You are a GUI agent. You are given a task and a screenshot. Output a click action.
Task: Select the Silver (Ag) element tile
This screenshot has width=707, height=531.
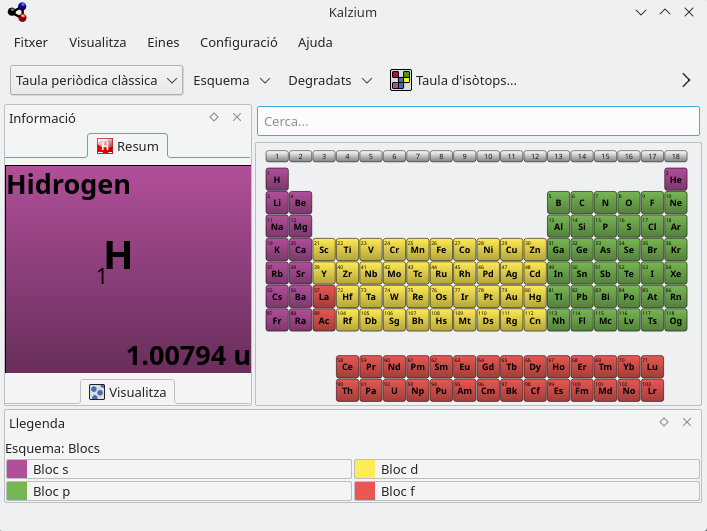[511, 273]
